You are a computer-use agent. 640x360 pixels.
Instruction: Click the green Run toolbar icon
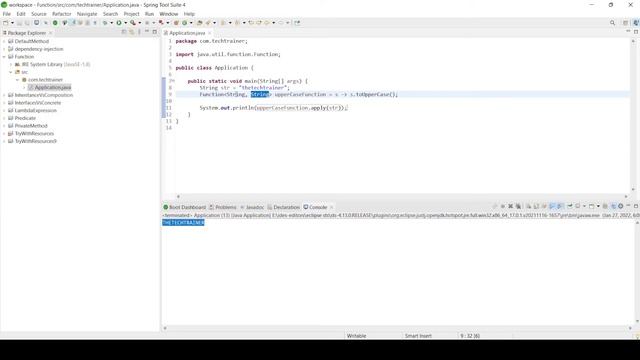coord(119,23)
